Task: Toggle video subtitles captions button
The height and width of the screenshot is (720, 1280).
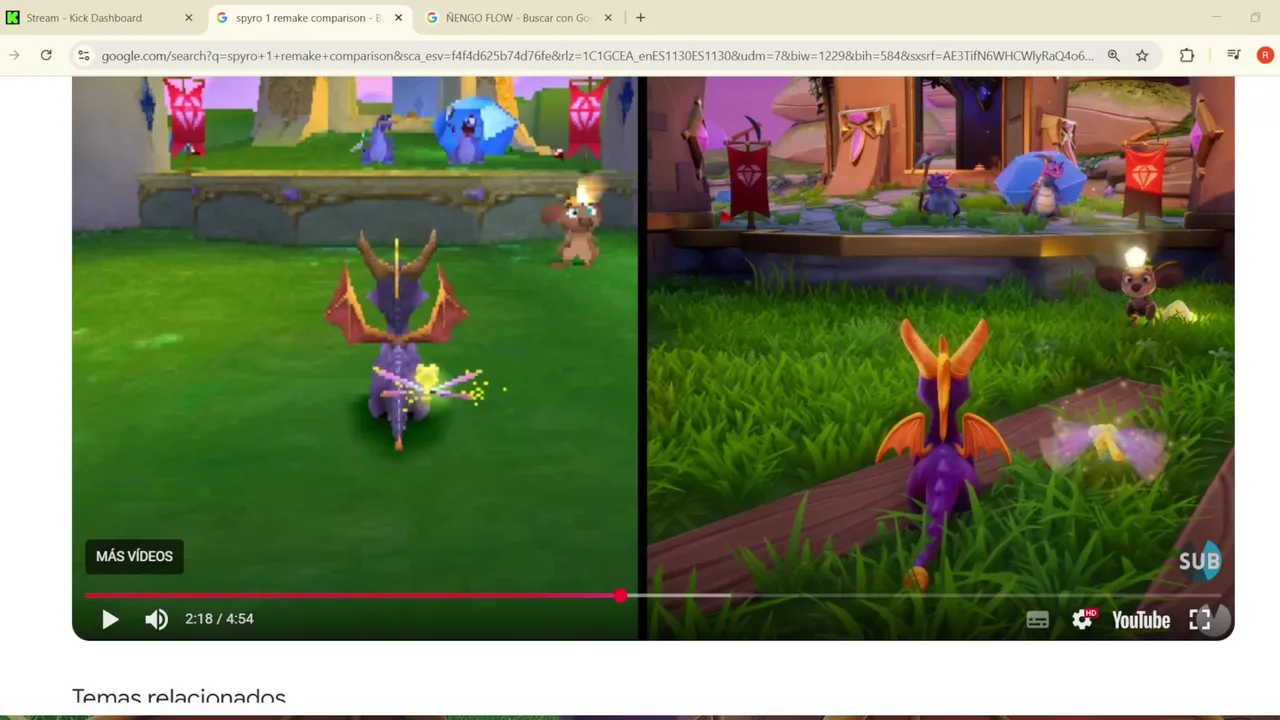Action: [x=1037, y=620]
